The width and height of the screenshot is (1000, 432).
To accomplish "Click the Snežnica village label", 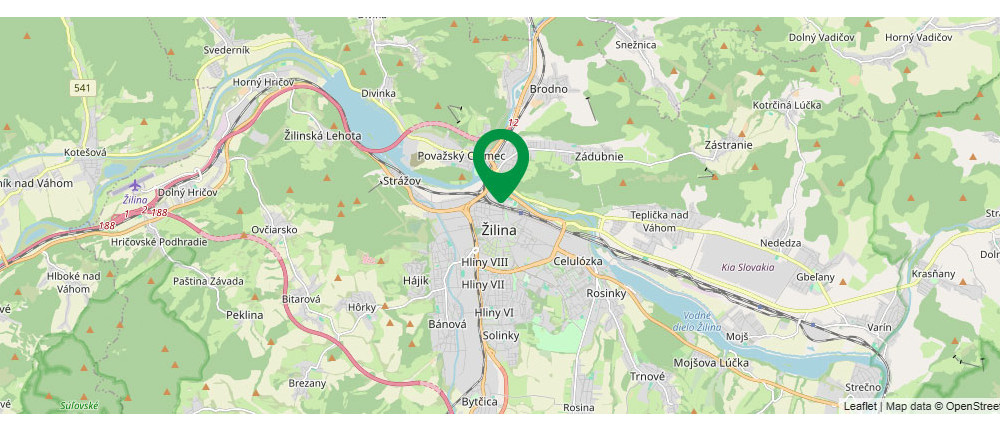I will click(x=636, y=45).
